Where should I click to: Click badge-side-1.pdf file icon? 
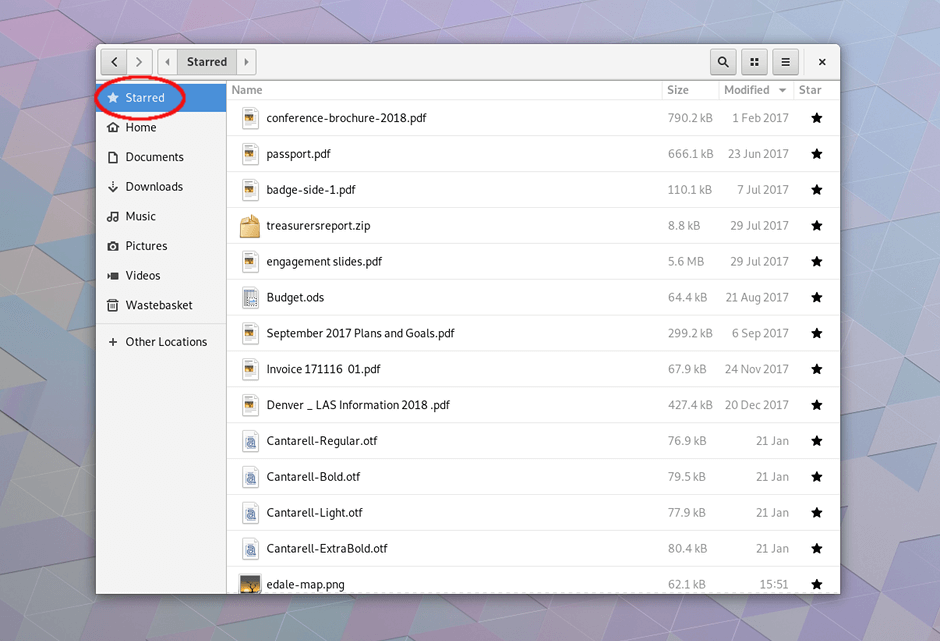(250, 190)
